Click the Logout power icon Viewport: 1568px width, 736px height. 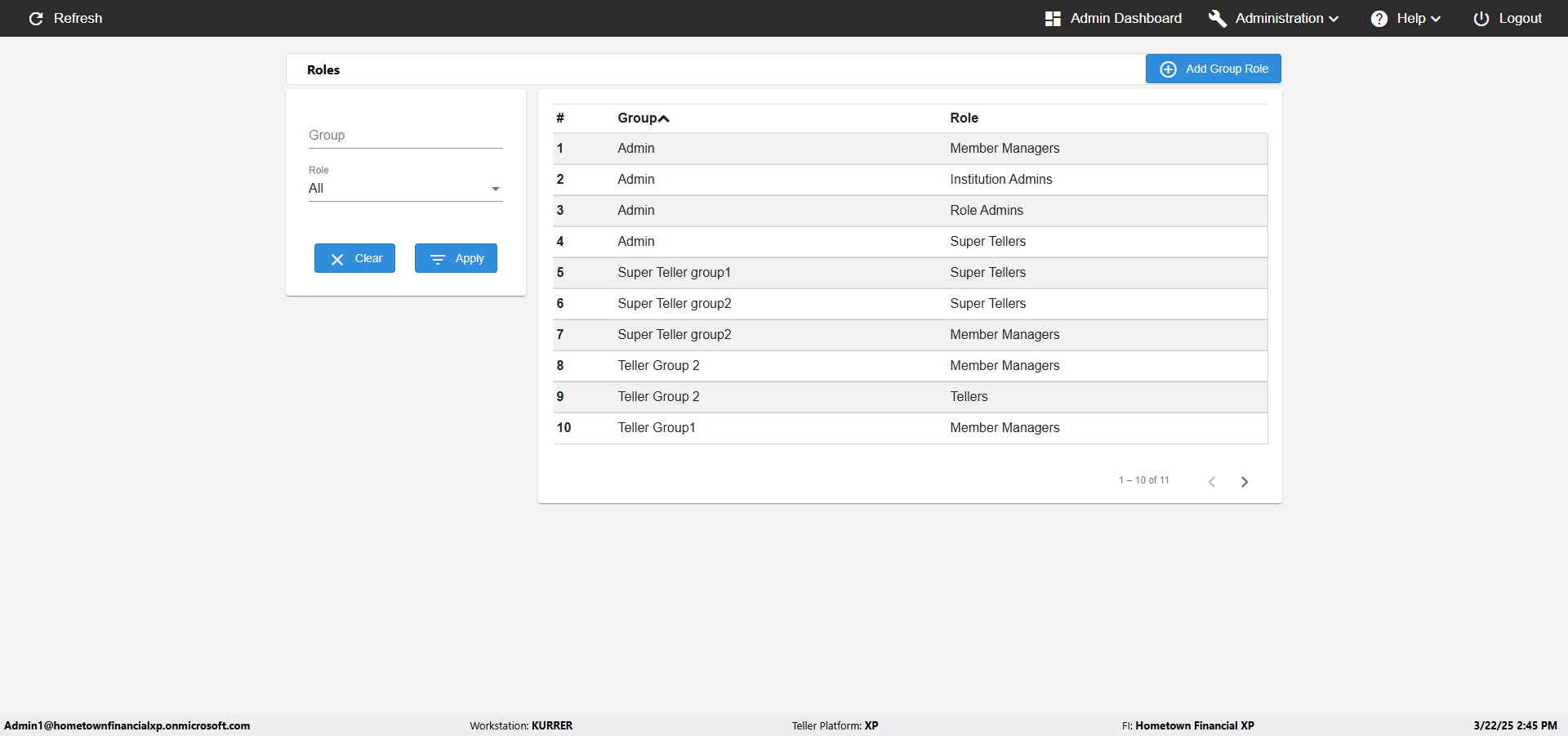(x=1481, y=18)
